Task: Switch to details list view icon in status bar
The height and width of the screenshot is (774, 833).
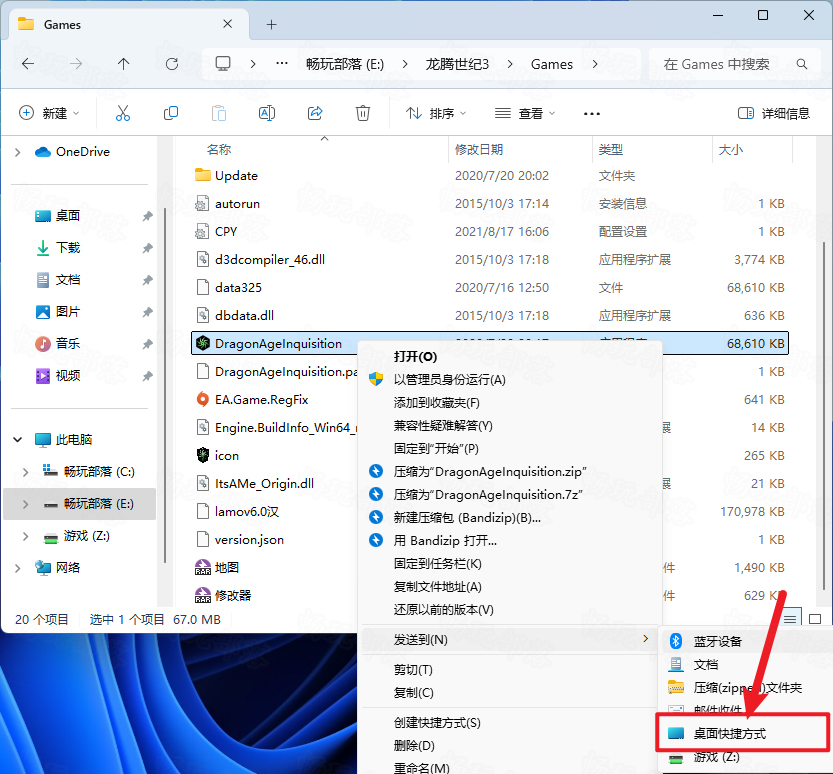Action: point(790,619)
